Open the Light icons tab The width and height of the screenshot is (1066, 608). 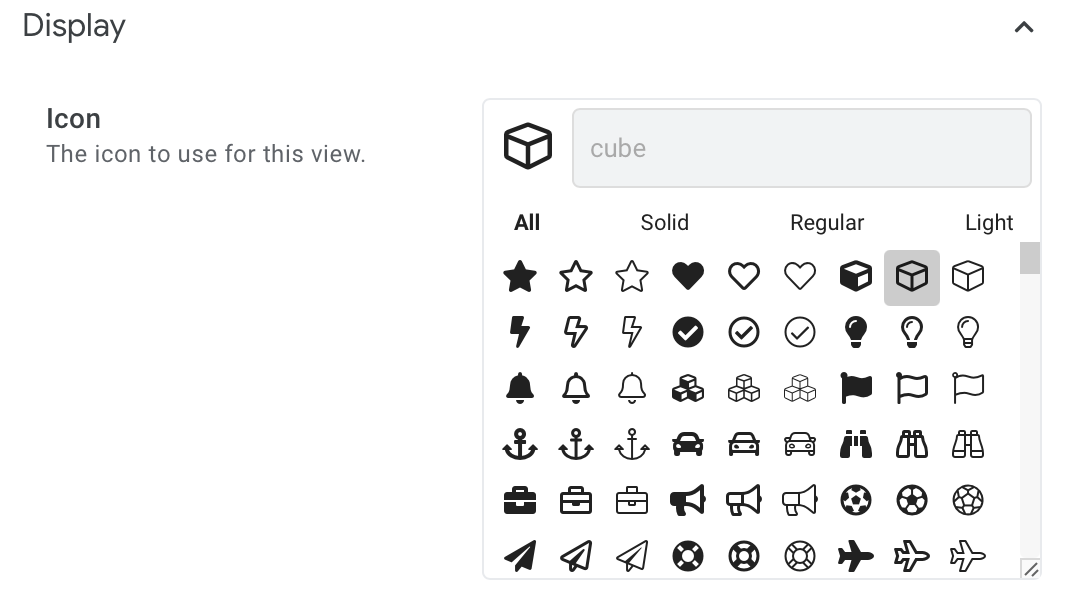point(989,223)
